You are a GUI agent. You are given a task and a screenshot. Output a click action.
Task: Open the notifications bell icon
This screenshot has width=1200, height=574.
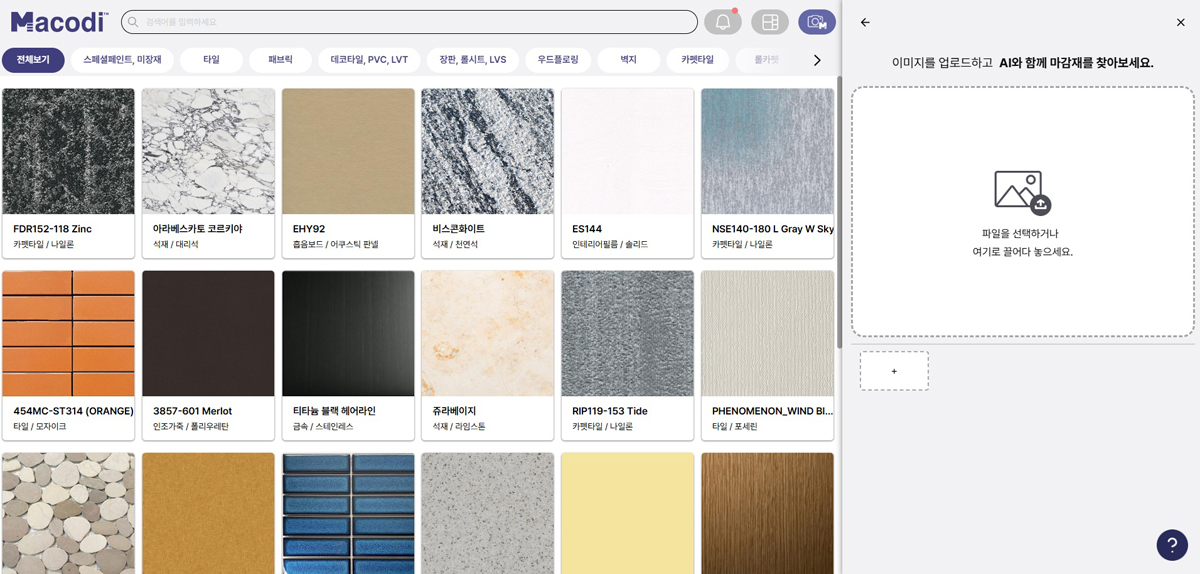[x=722, y=22]
